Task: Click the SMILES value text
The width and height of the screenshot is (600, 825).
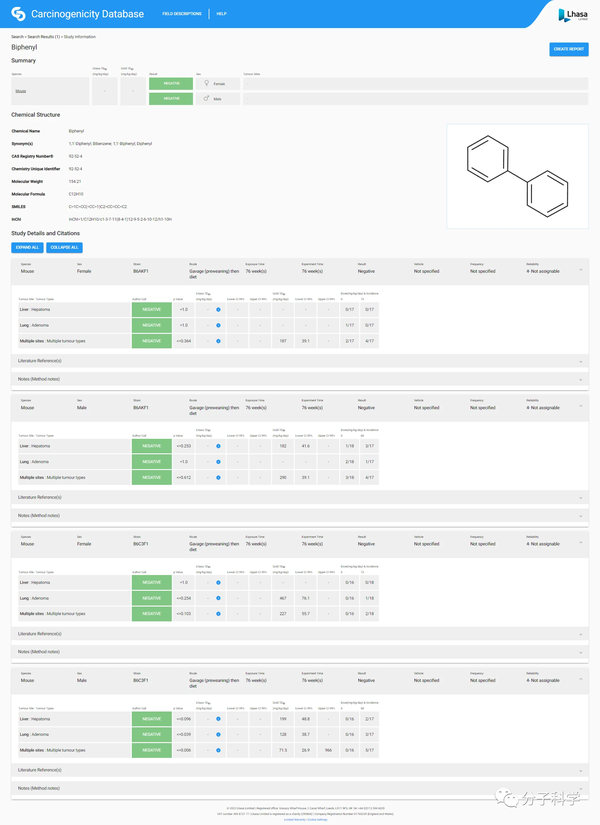Action: click(98, 207)
